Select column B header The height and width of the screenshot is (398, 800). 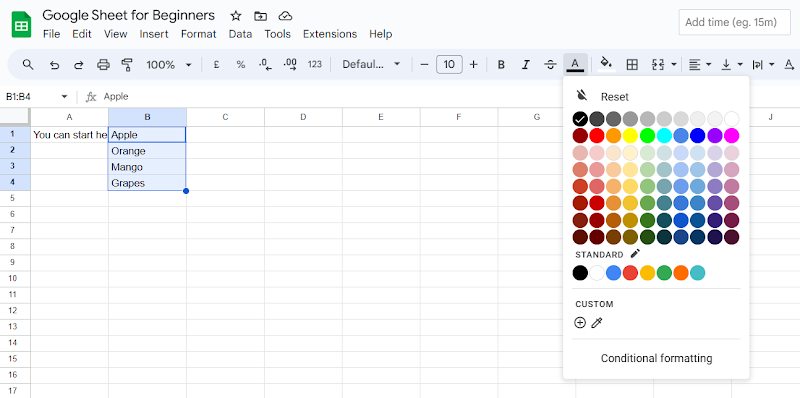click(x=147, y=117)
